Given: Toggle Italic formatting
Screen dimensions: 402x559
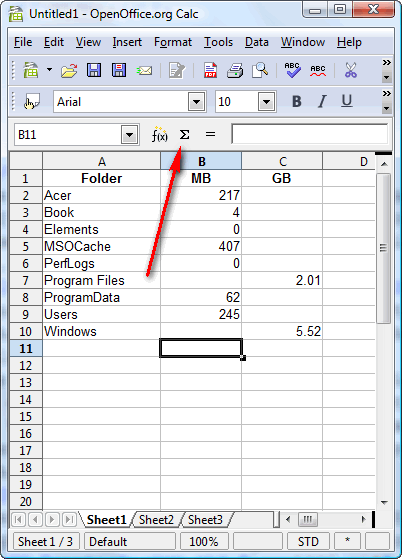Looking at the screenshot, I should coord(322,102).
